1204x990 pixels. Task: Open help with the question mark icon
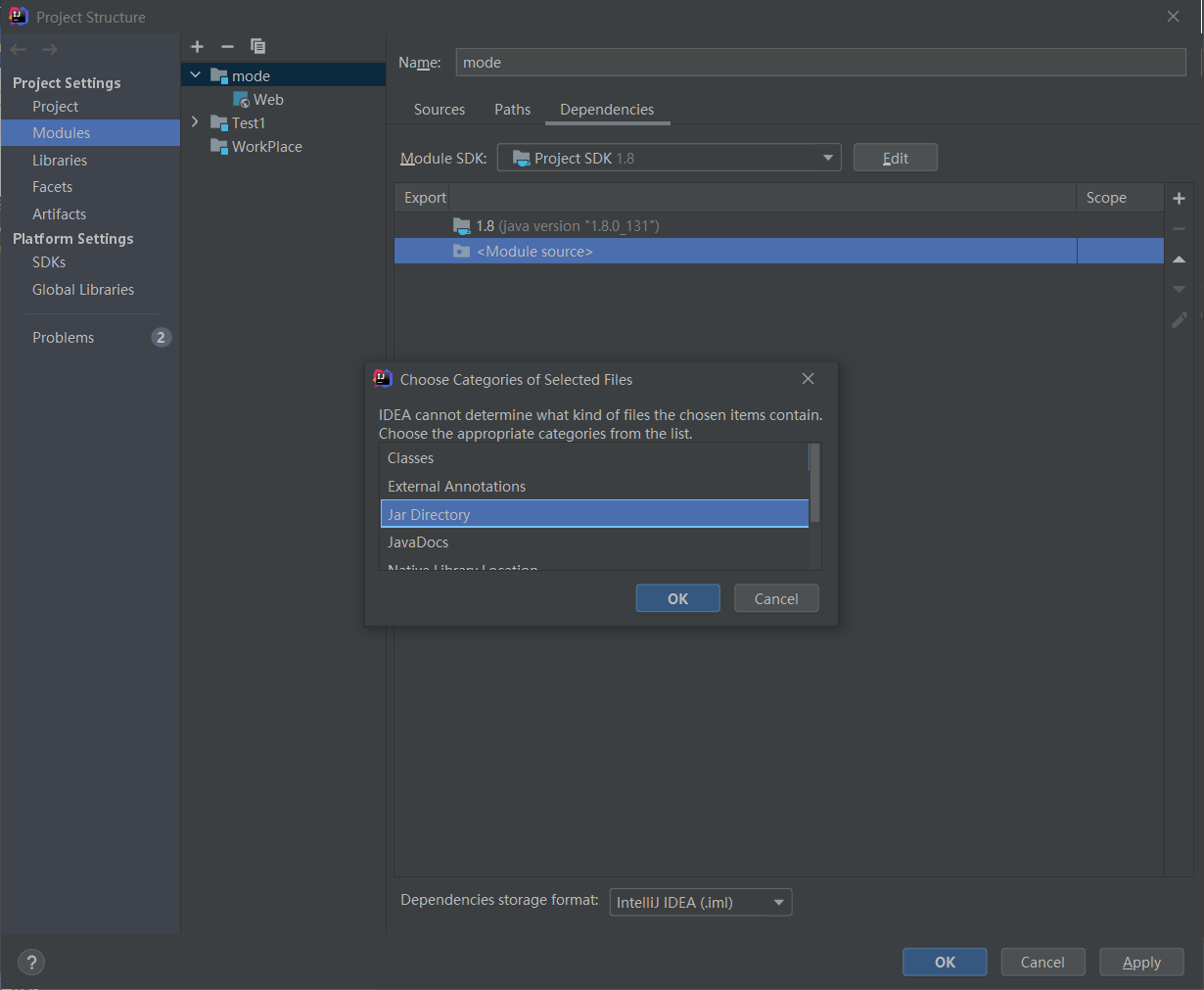31,962
